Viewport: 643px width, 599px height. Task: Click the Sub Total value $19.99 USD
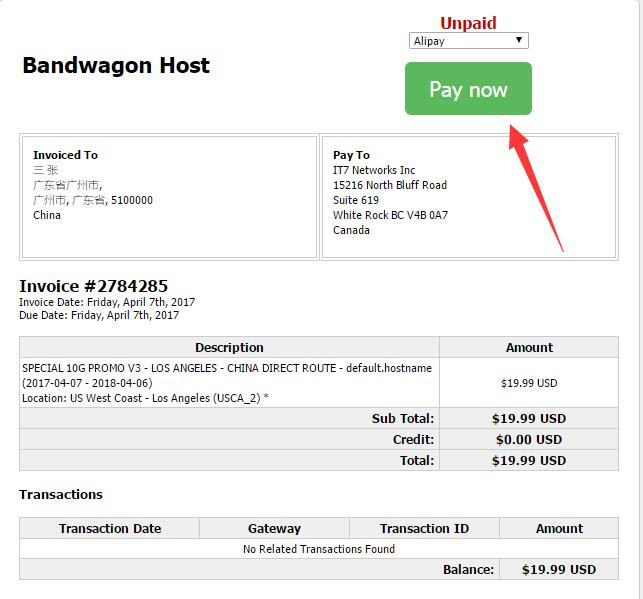(529, 419)
